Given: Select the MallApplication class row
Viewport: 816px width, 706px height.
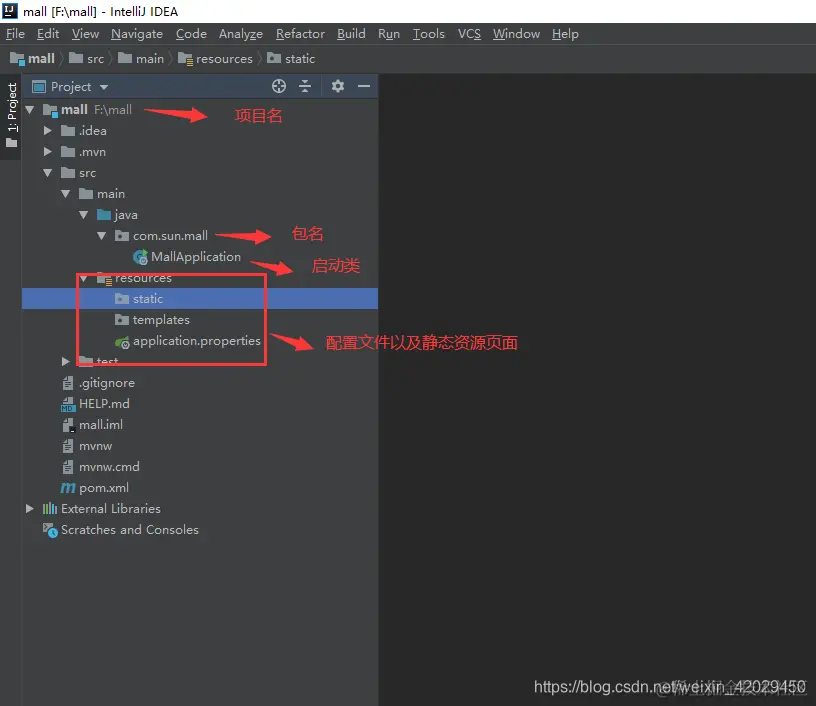Looking at the screenshot, I should coord(200,257).
